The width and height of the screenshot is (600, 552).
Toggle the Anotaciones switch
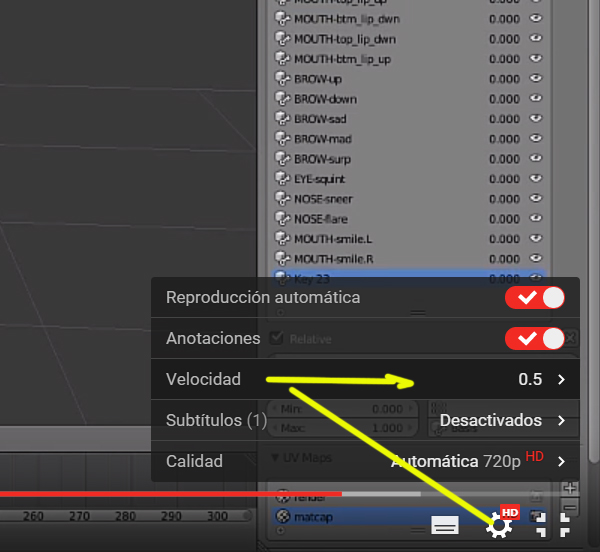coord(535,339)
